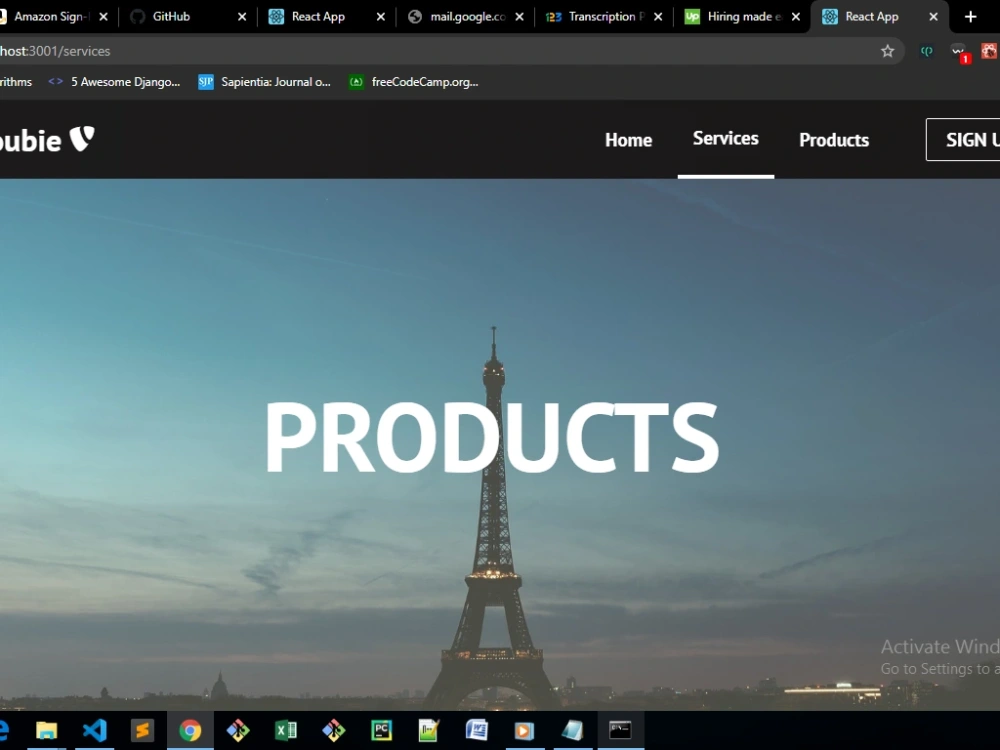Viewport: 1000px width, 750px height.
Task: Open the Git icon right of Chrome
Action: click(238, 730)
